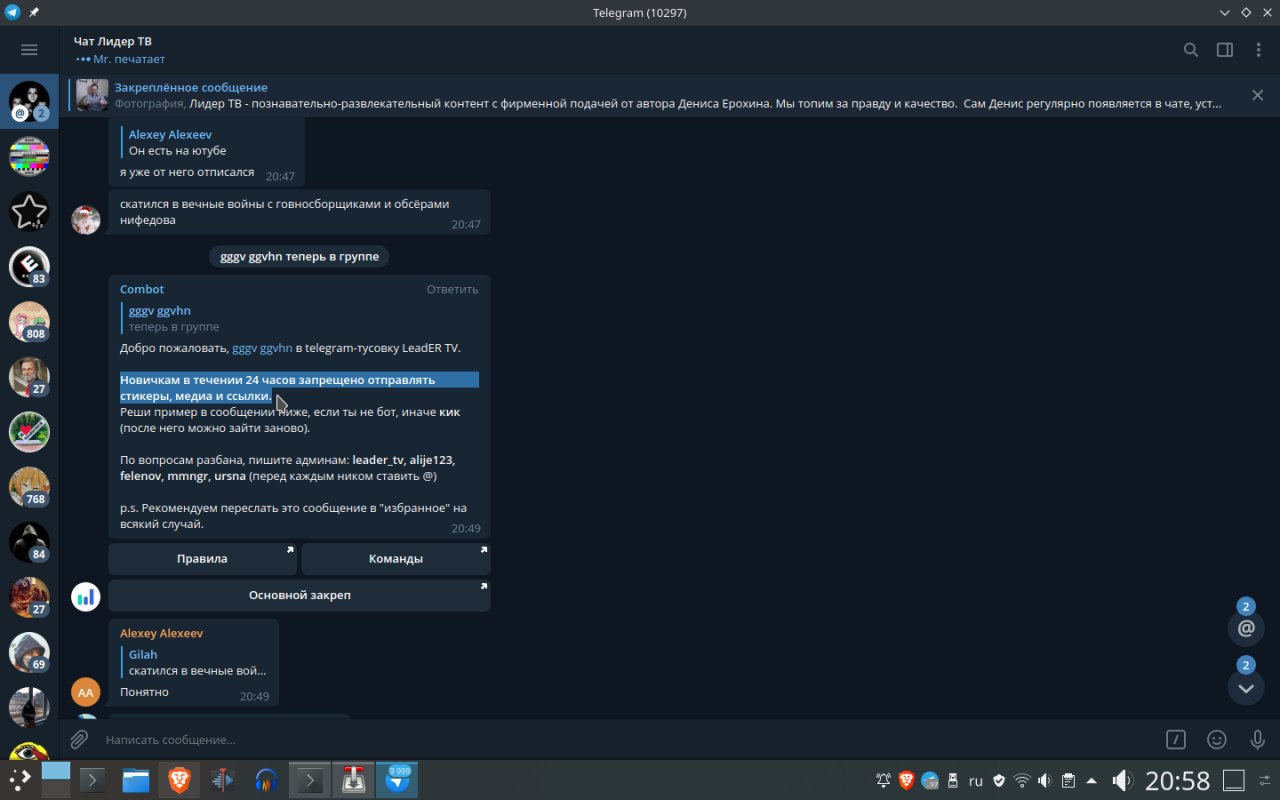Viewport: 1280px width, 800px height.
Task: Open the pinned message about Лидер ТВ
Action: (668, 95)
